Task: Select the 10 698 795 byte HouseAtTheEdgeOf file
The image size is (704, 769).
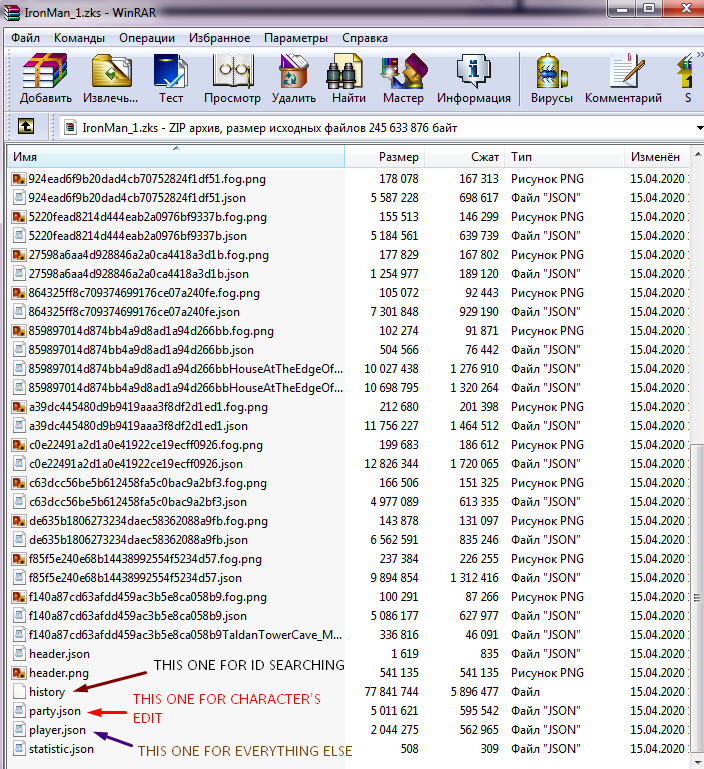Action: pyautogui.click(x=185, y=388)
